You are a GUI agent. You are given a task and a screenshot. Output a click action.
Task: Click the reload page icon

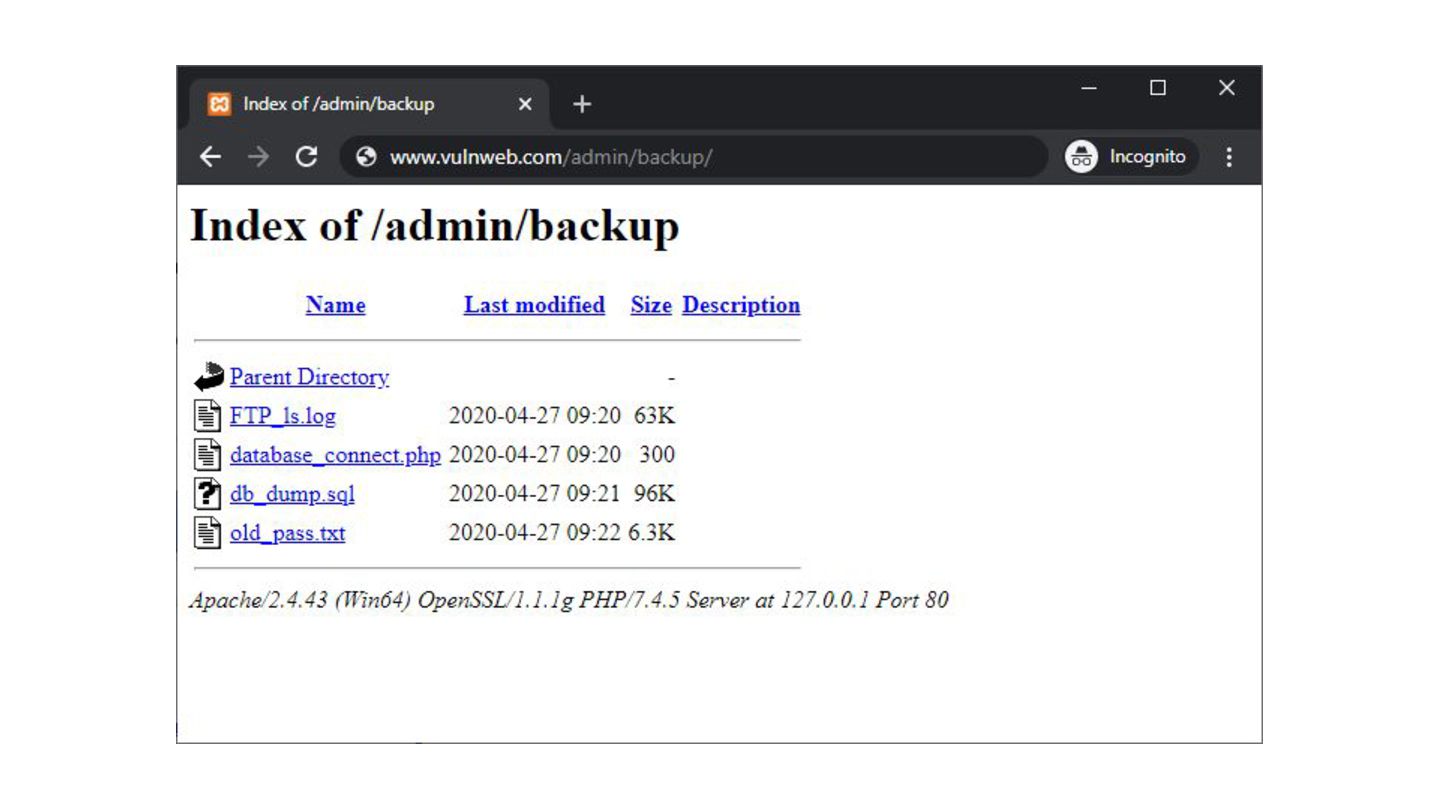(307, 157)
